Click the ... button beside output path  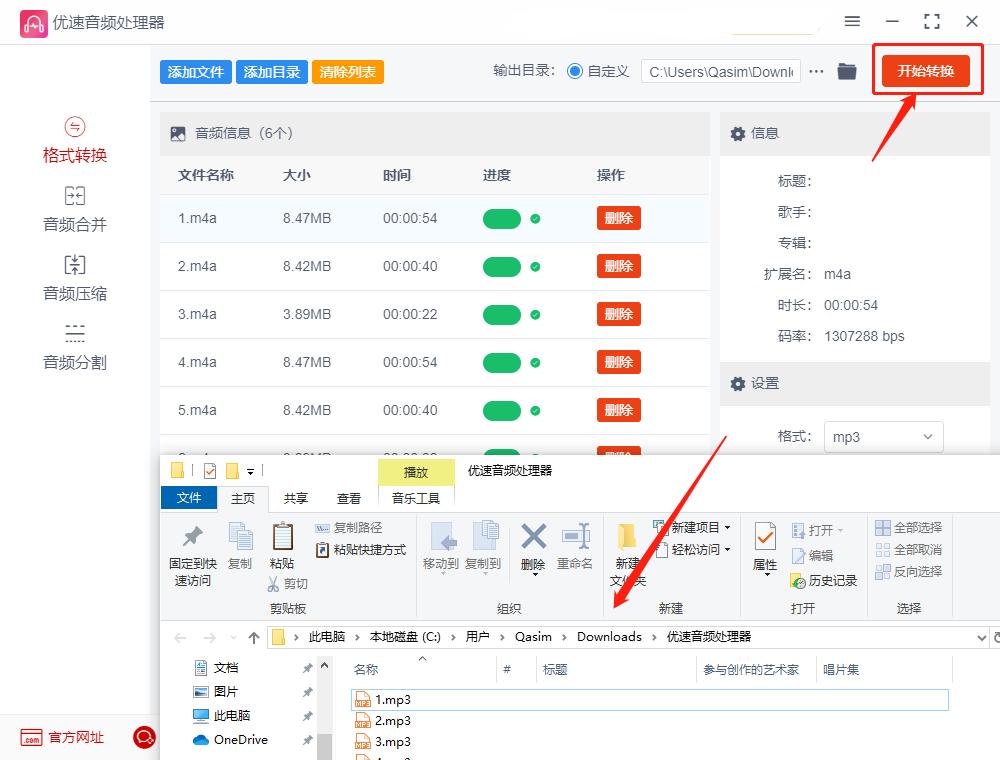coord(816,71)
